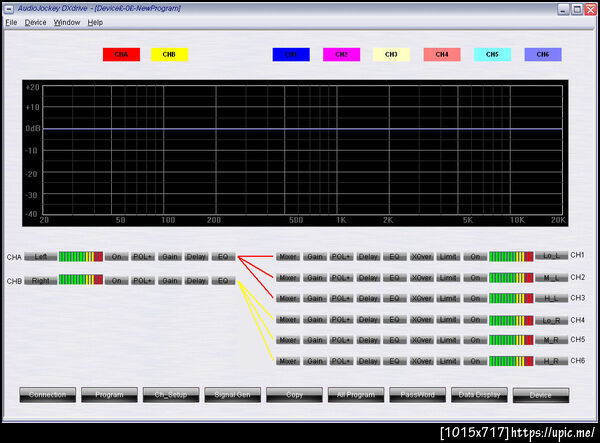Open the Mixer for CH4

pos(288,319)
